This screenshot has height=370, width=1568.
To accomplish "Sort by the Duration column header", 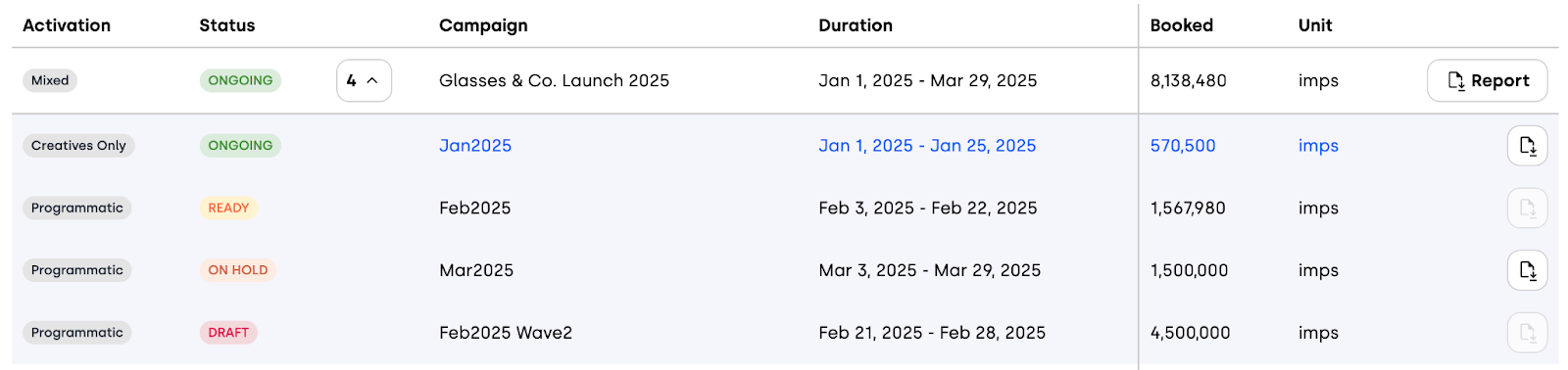I will pyautogui.click(x=856, y=25).
